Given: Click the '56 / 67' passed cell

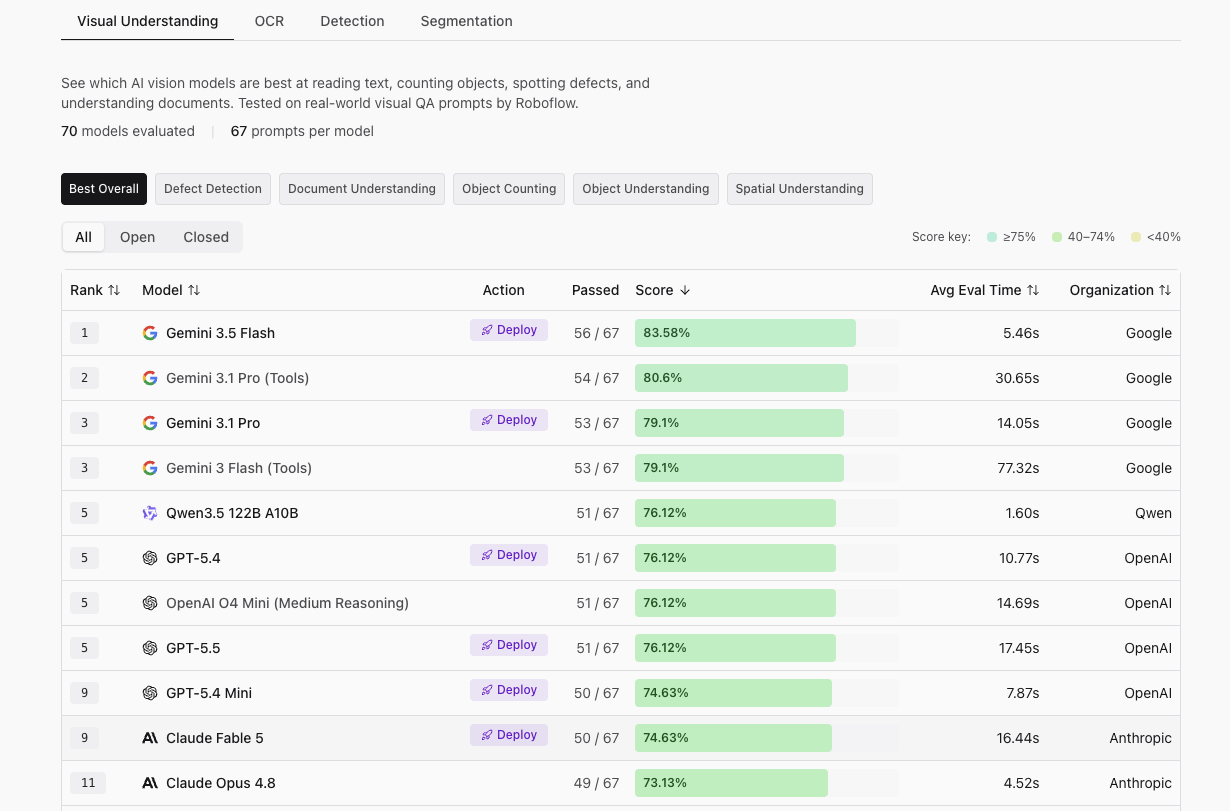Looking at the screenshot, I should (x=596, y=333).
